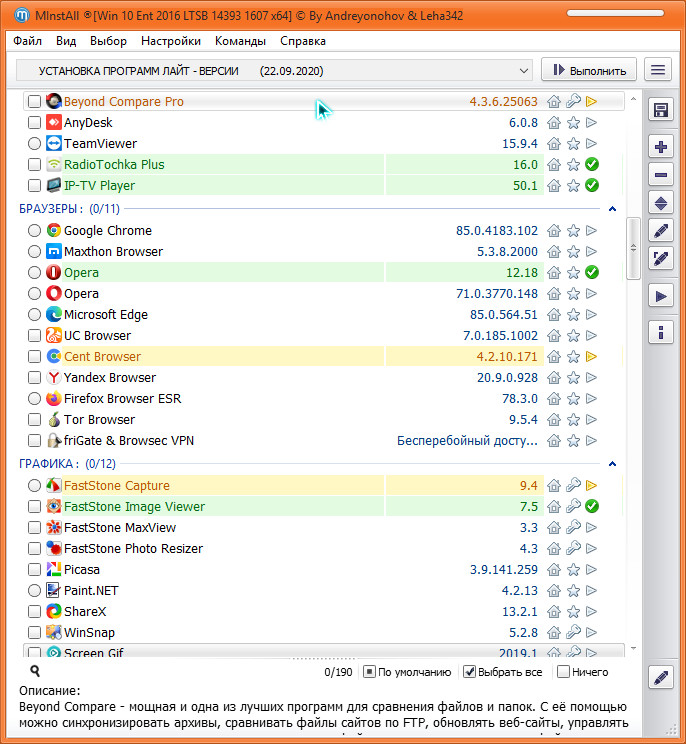Image resolution: width=686 pixels, height=744 pixels.
Task: Click the save icon in the right sidebar
Action: coord(660,110)
